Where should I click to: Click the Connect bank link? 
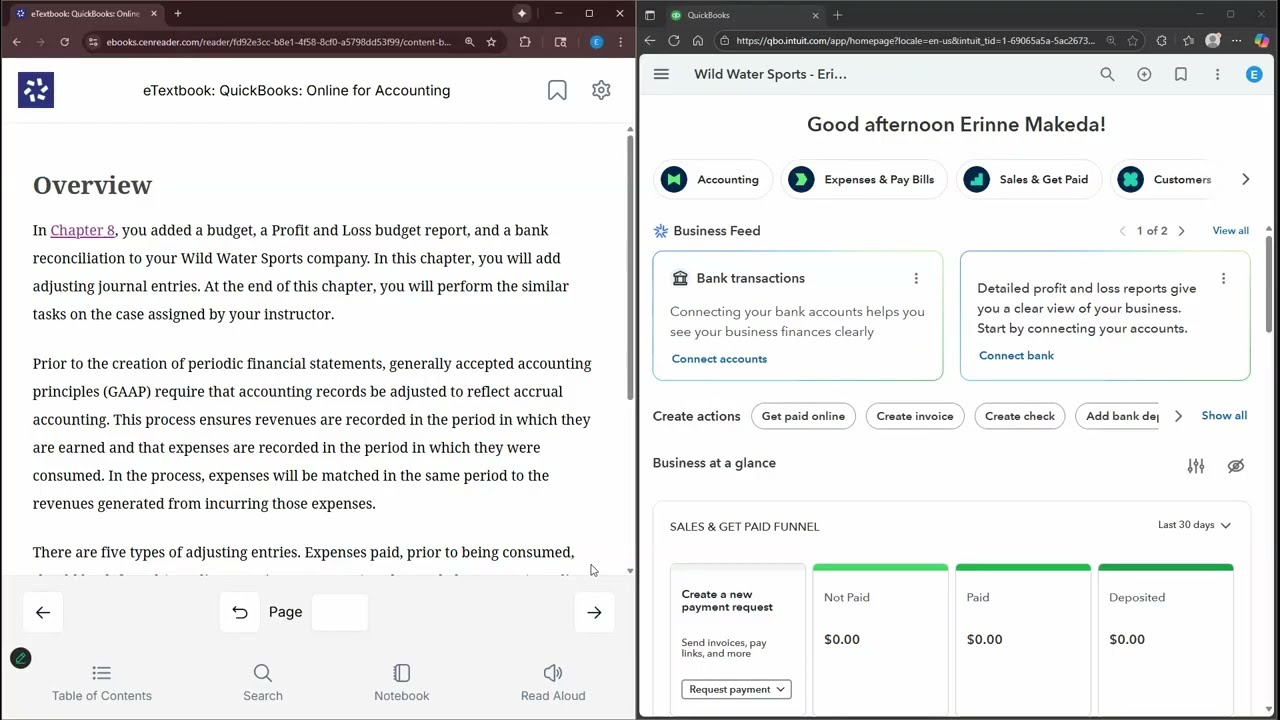point(1016,356)
